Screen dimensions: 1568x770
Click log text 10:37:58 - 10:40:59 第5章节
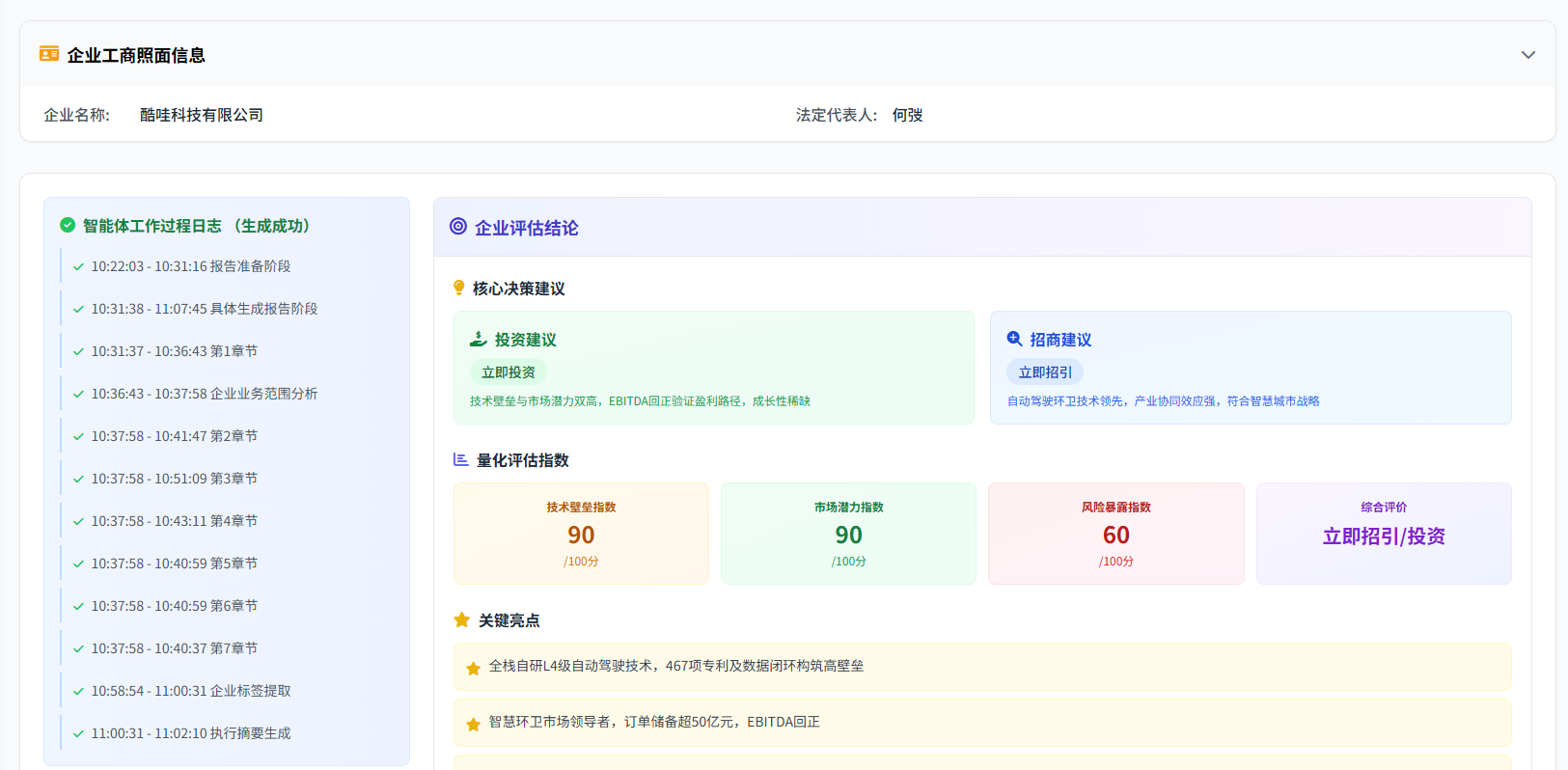[x=175, y=564]
